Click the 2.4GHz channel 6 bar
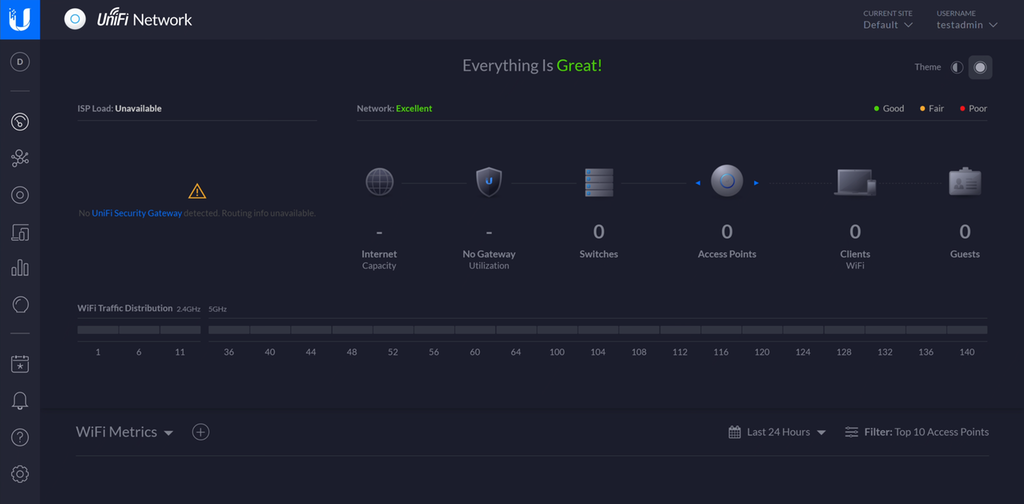 [x=139, y=330]
